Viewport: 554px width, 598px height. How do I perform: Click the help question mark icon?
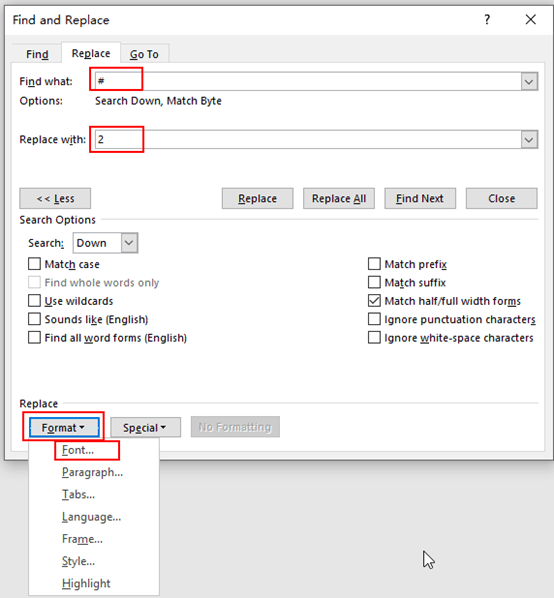point(487,19)
